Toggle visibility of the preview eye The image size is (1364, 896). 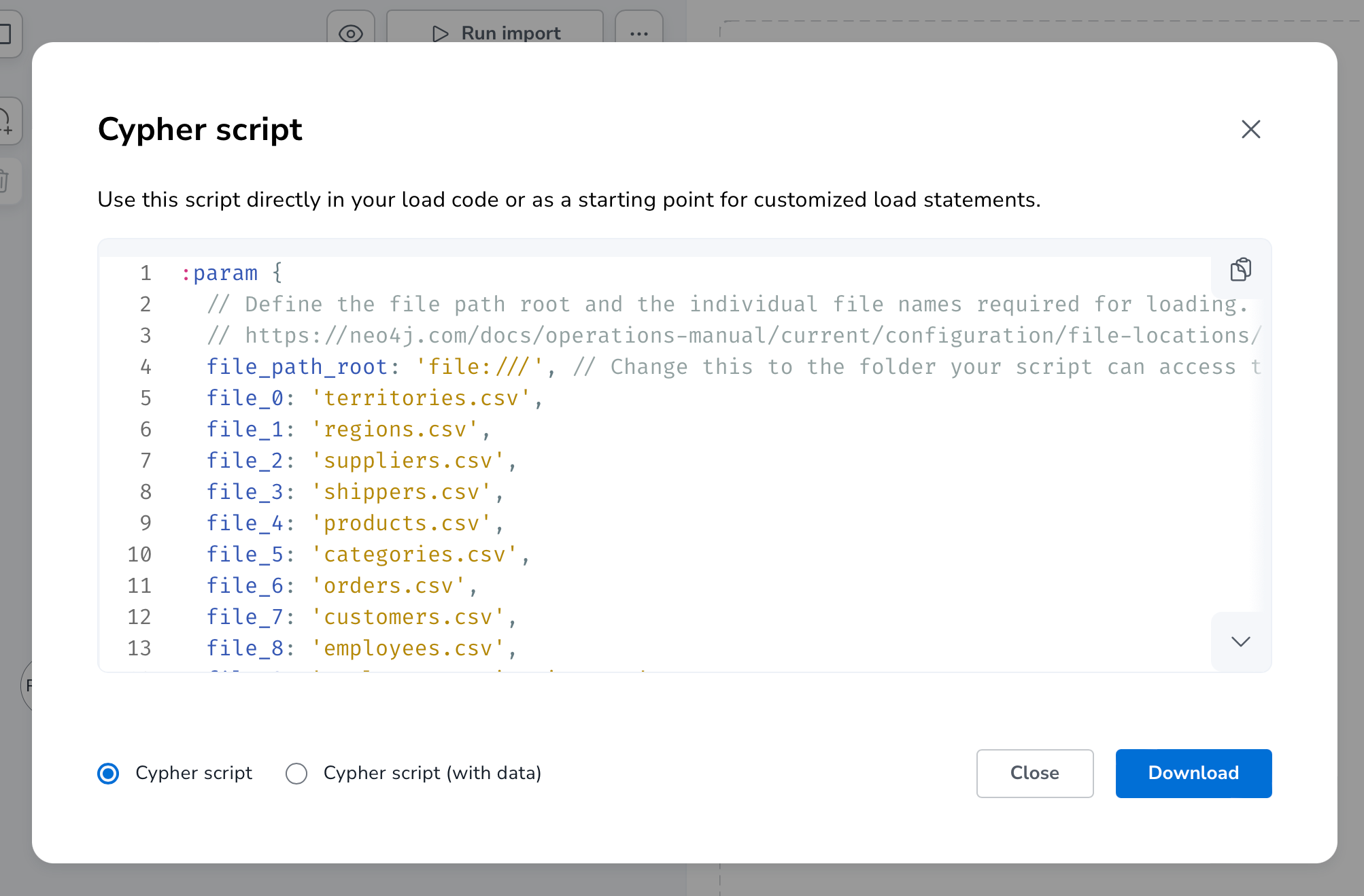351,31
